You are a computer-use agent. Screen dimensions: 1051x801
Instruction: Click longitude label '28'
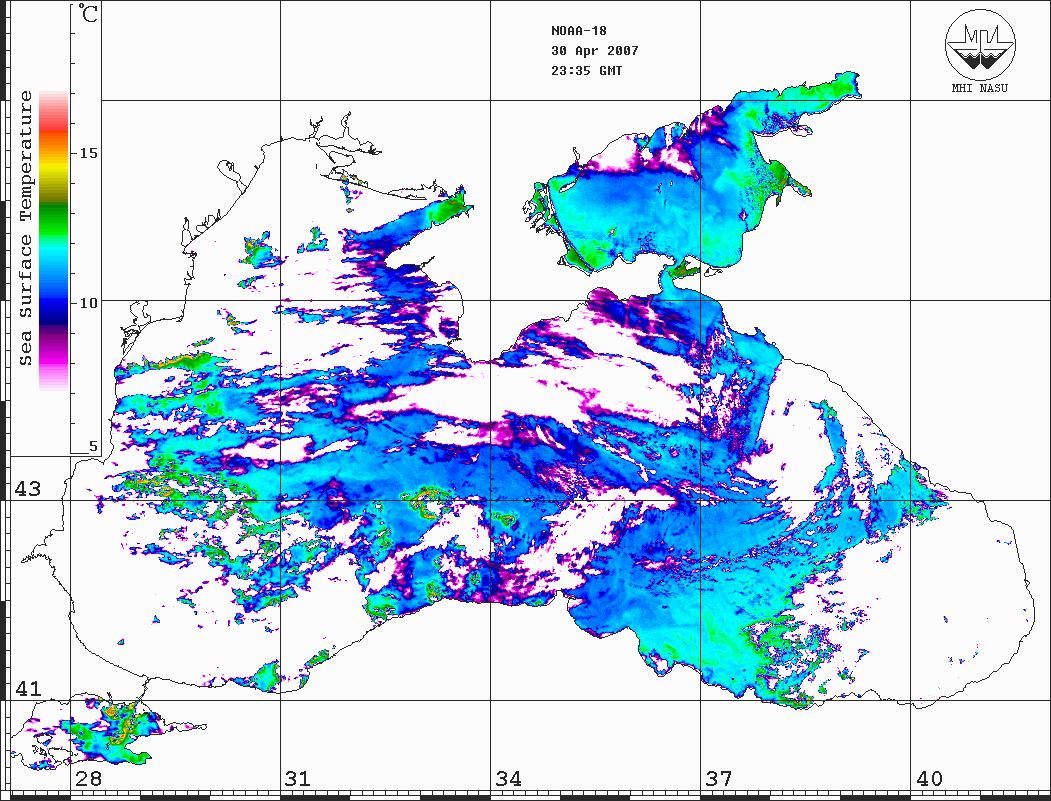(88, 779)
